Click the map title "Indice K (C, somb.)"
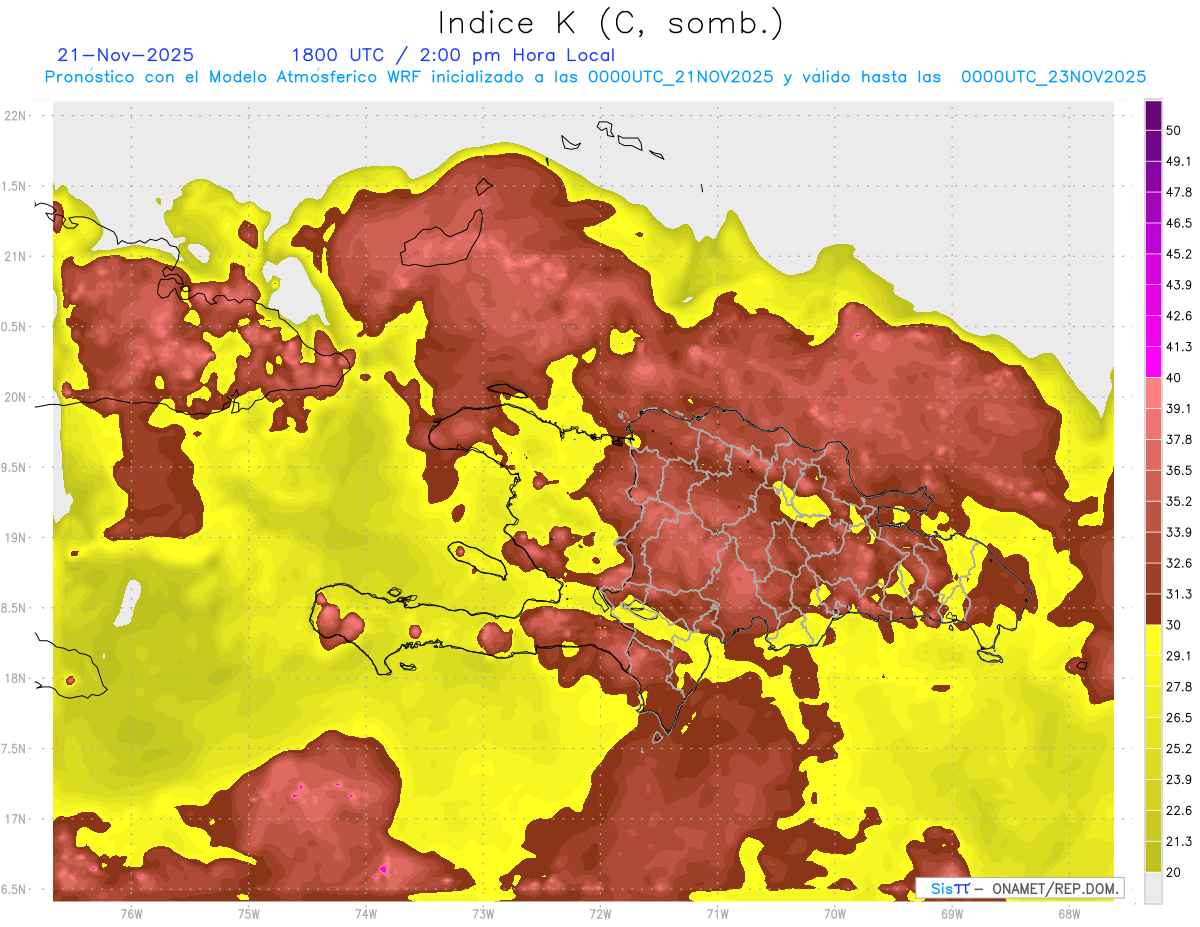Viewport: 1200px width, 927px height. pos(611,24)
